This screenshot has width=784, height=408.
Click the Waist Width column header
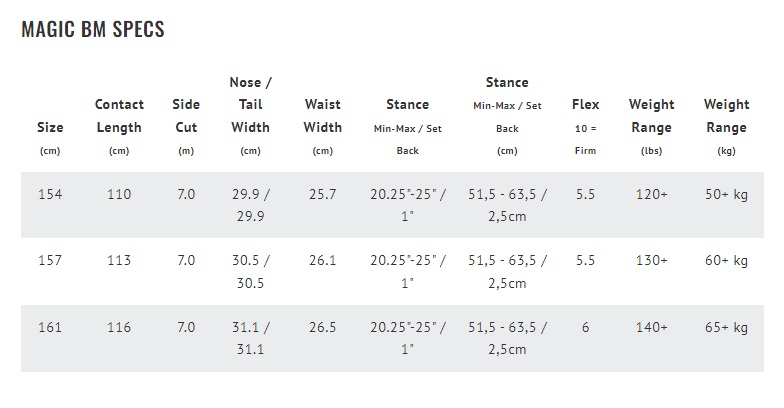pyautogui.click(x=322, y=127)
